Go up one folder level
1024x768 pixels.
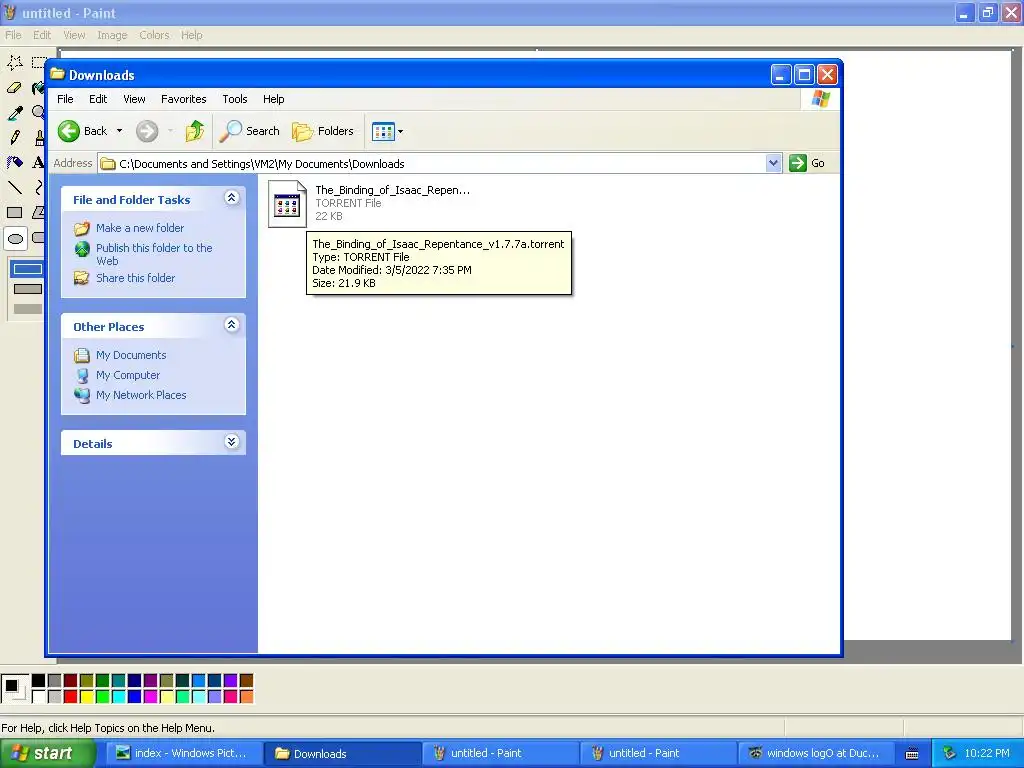pos(195,131)
